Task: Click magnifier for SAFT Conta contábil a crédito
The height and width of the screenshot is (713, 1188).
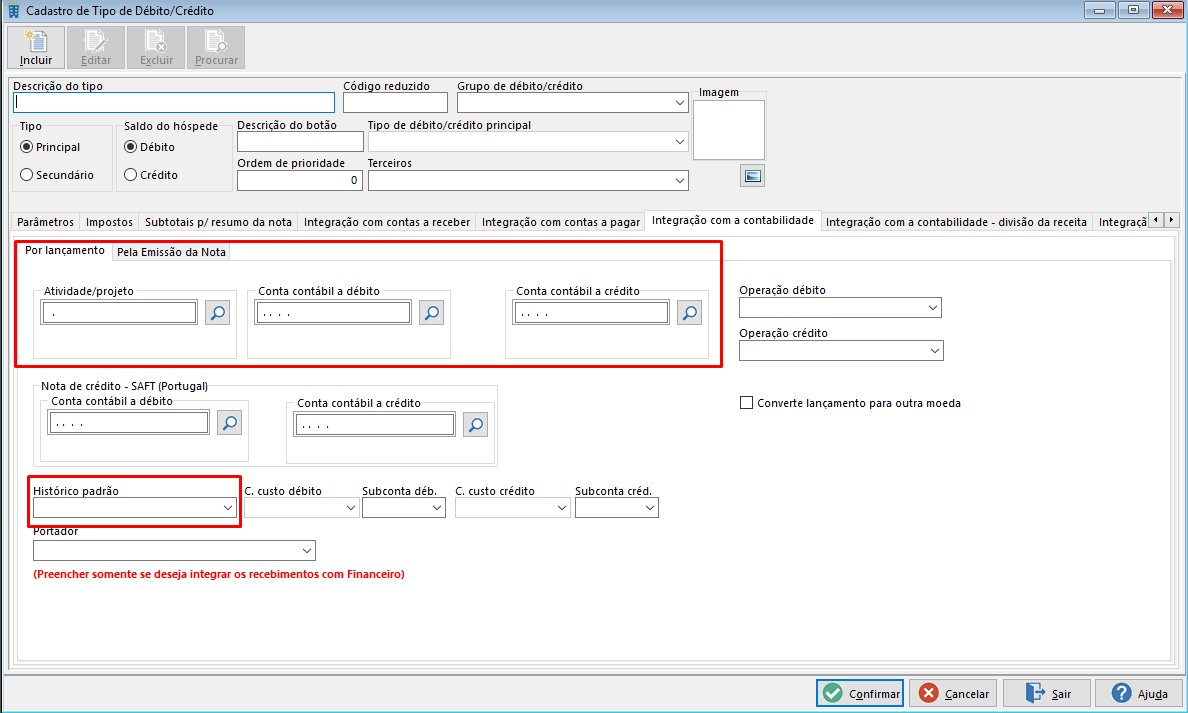Action: click(475, 424)
